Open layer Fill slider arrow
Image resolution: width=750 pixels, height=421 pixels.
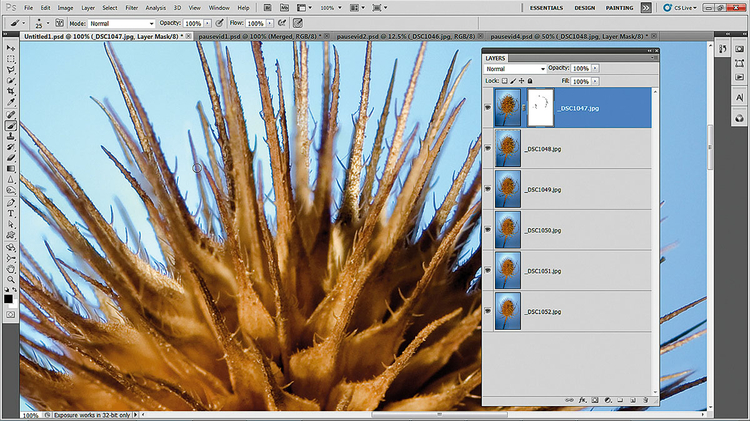pos(595,81)
